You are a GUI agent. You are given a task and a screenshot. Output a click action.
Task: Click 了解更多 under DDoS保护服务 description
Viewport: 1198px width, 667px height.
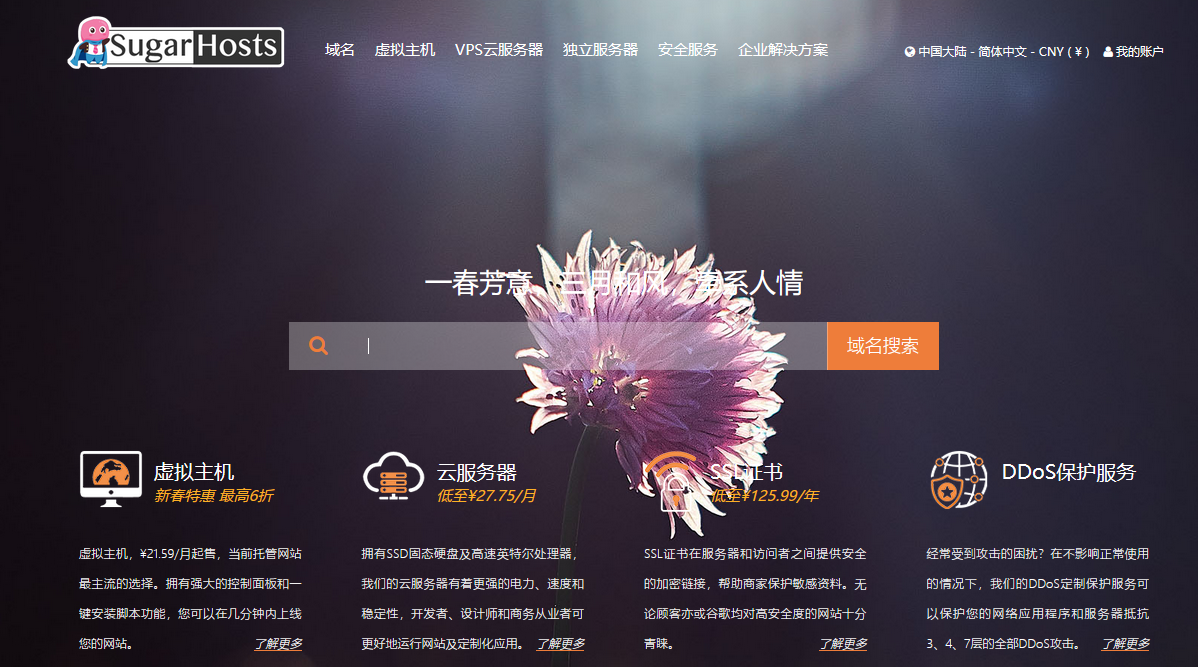point(1126,644)
